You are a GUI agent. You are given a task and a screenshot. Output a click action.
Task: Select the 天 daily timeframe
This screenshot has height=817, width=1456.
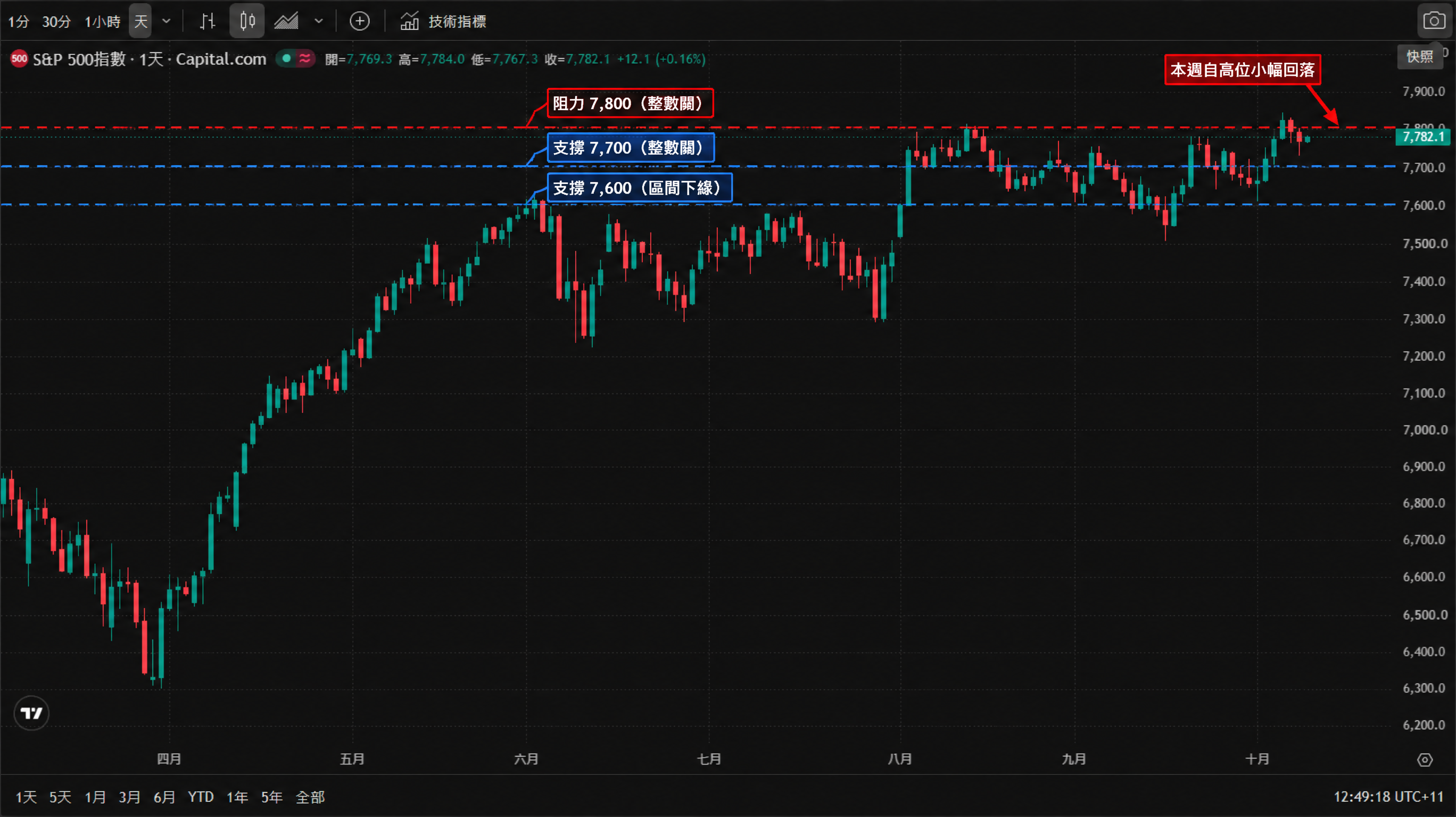tap(140, 21)
